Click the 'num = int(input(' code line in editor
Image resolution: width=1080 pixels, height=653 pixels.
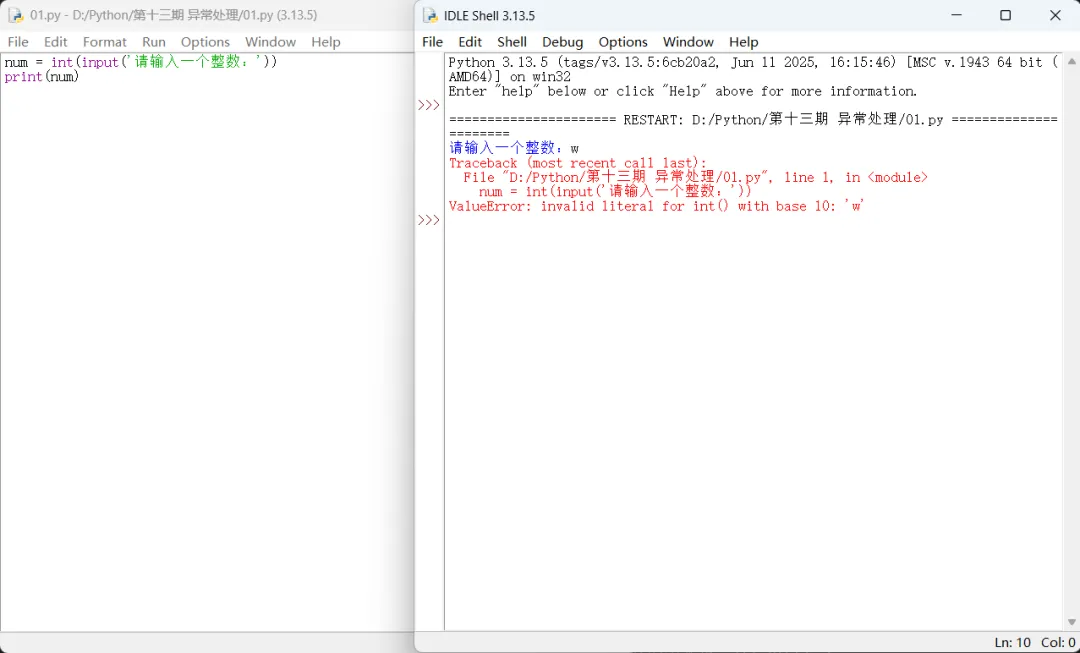[x=141, y=62]
